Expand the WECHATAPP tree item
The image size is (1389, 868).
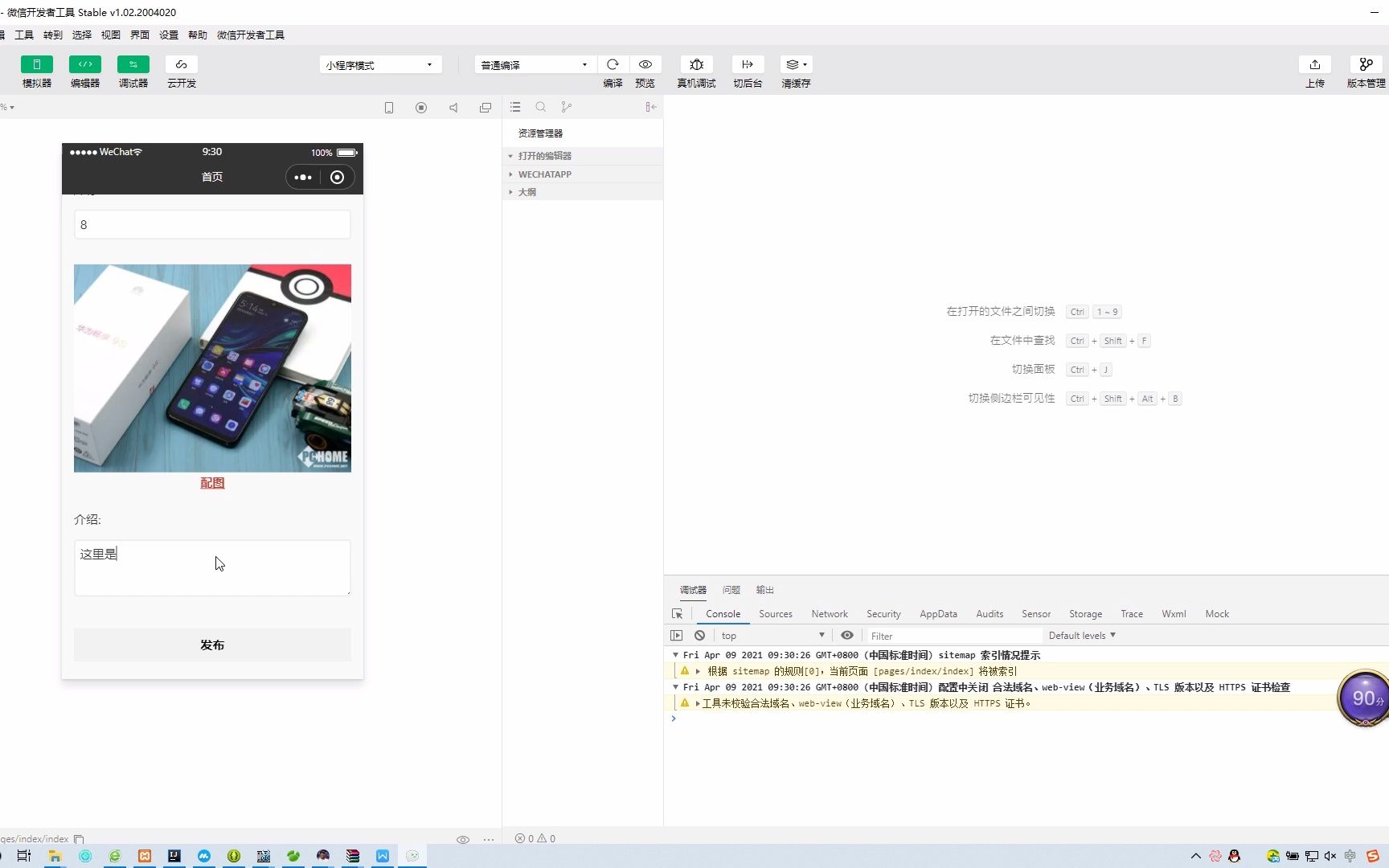coord(510,174)
